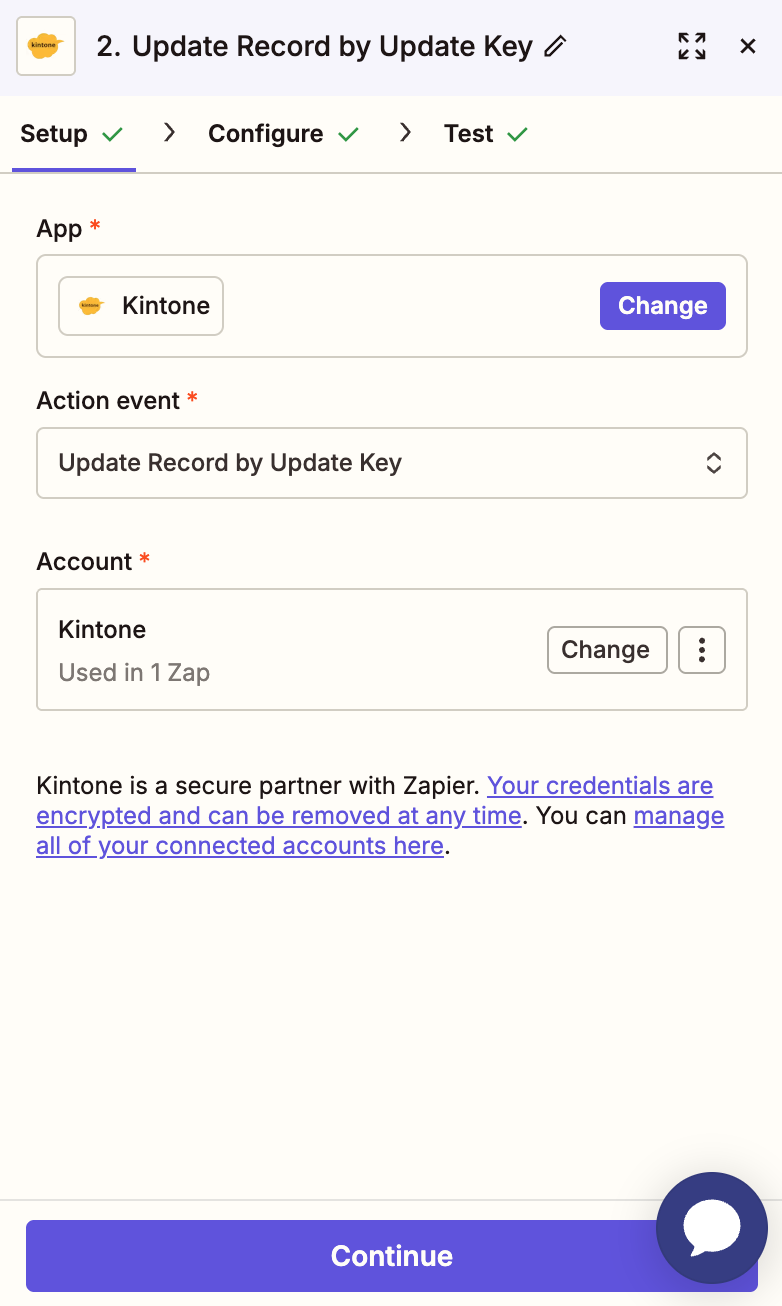
Task: Click the chevron between Setup and Configure
Action: pos(168,131)
